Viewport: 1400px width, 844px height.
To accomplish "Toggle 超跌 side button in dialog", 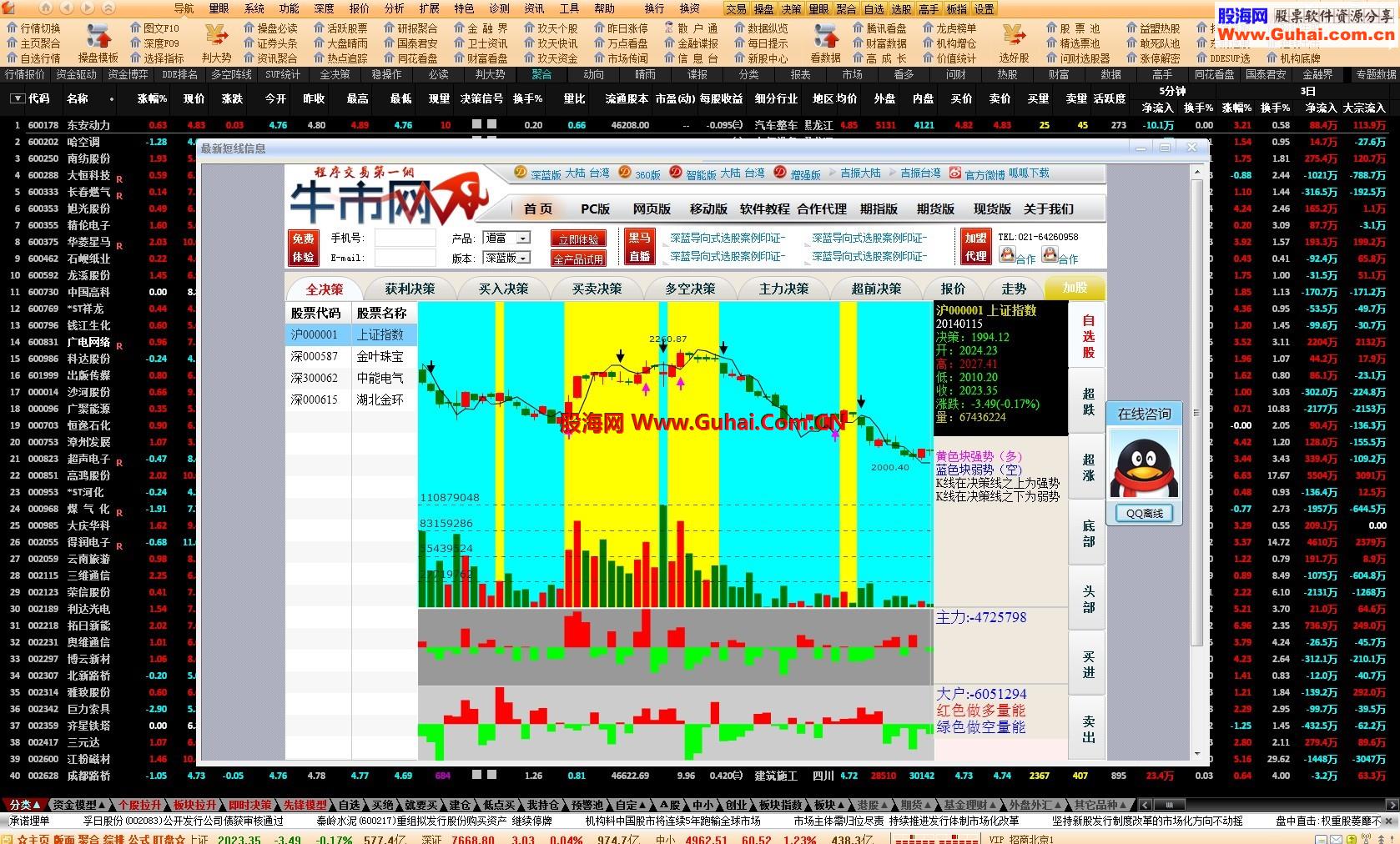I will 1088,401.
